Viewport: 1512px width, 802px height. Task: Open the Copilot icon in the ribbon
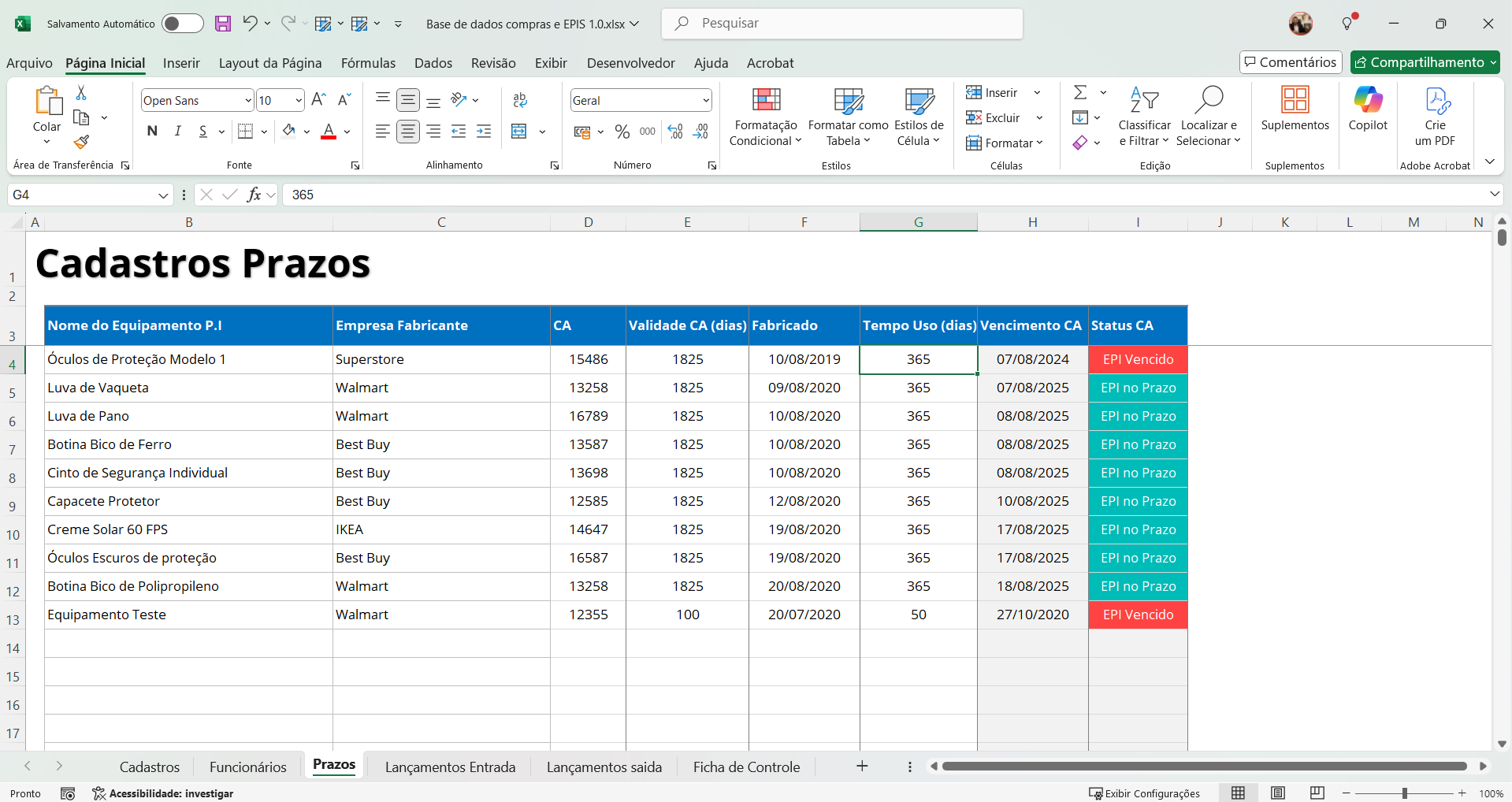click(x=1368, y=110)
